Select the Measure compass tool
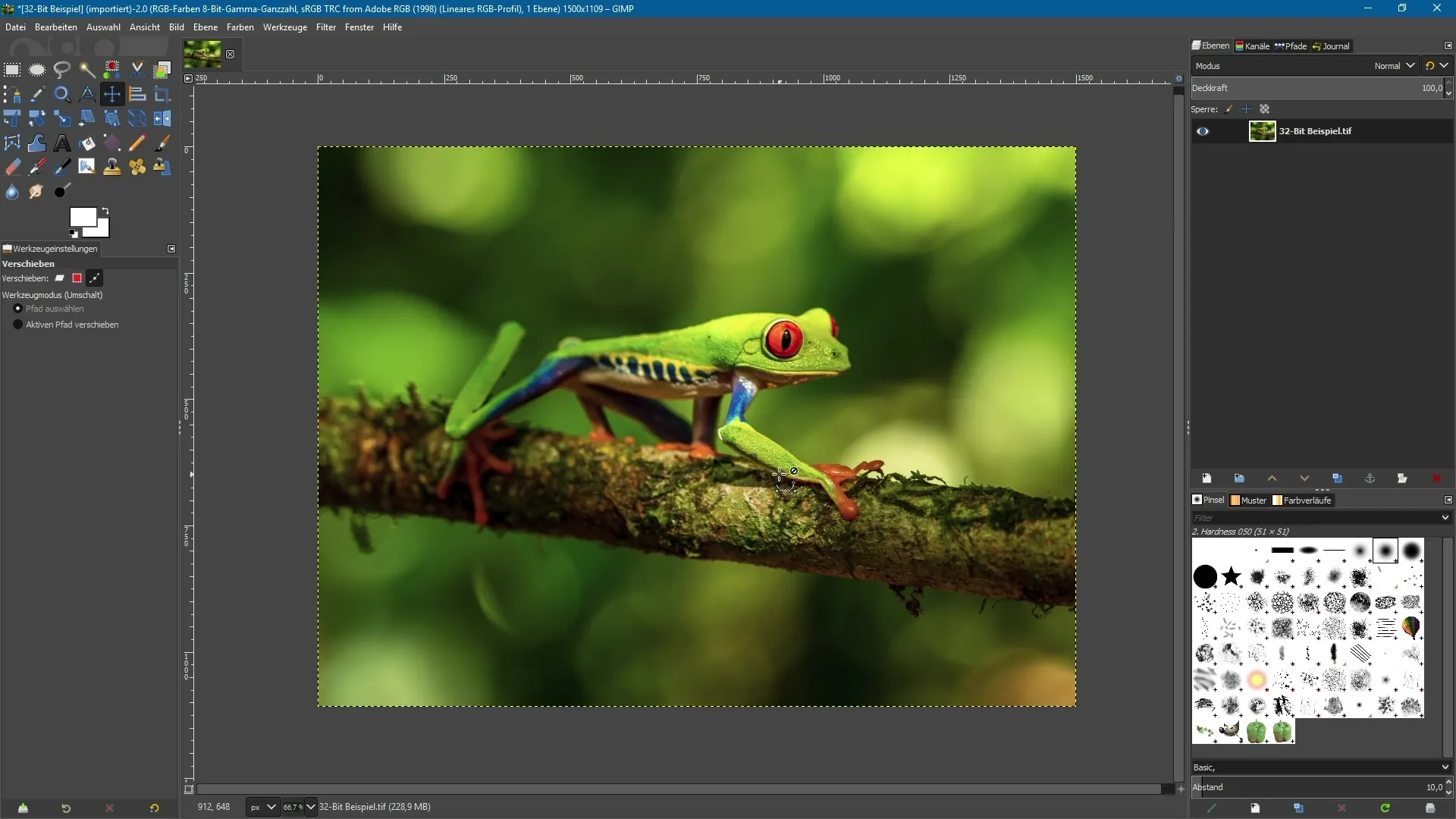Screen dimensions: 1456x819 coord(87,94)
